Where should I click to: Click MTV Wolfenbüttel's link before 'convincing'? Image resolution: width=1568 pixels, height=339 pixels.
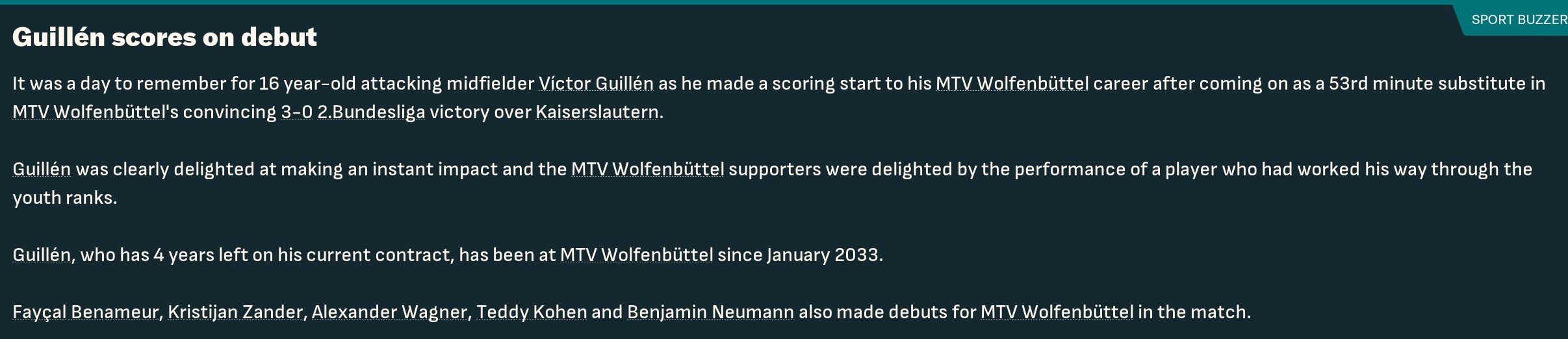click(89, 112)
